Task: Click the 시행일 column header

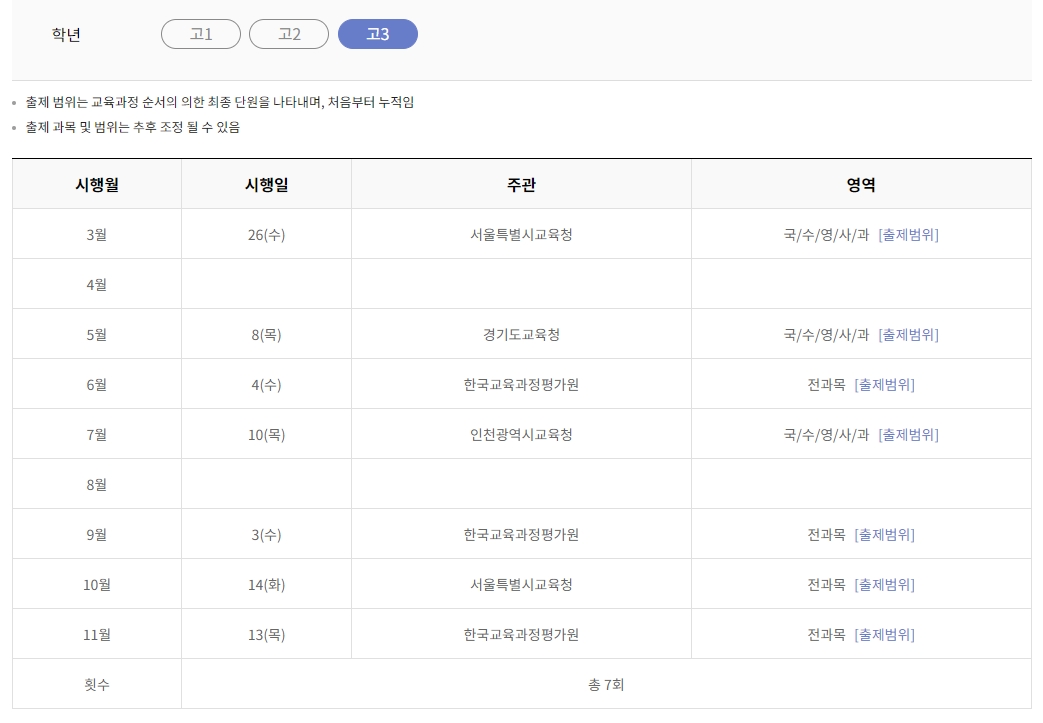Action: pyautogui.click(x=265, y=183)
